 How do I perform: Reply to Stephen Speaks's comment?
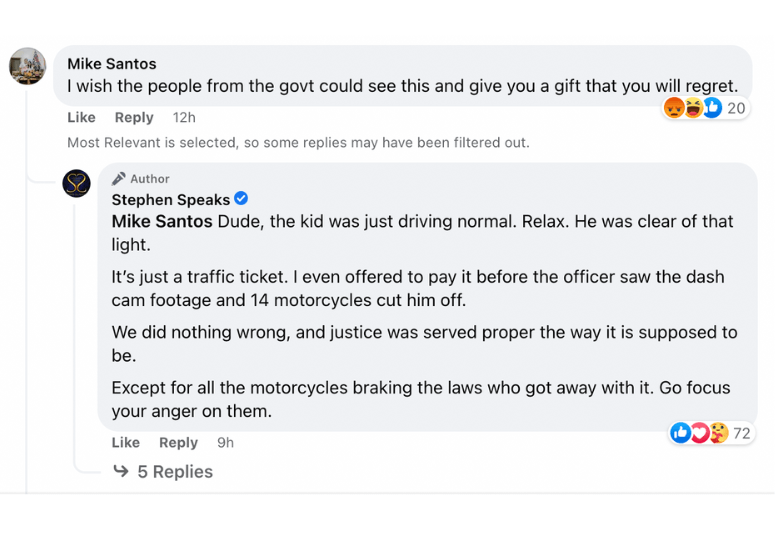coord(178,442)
